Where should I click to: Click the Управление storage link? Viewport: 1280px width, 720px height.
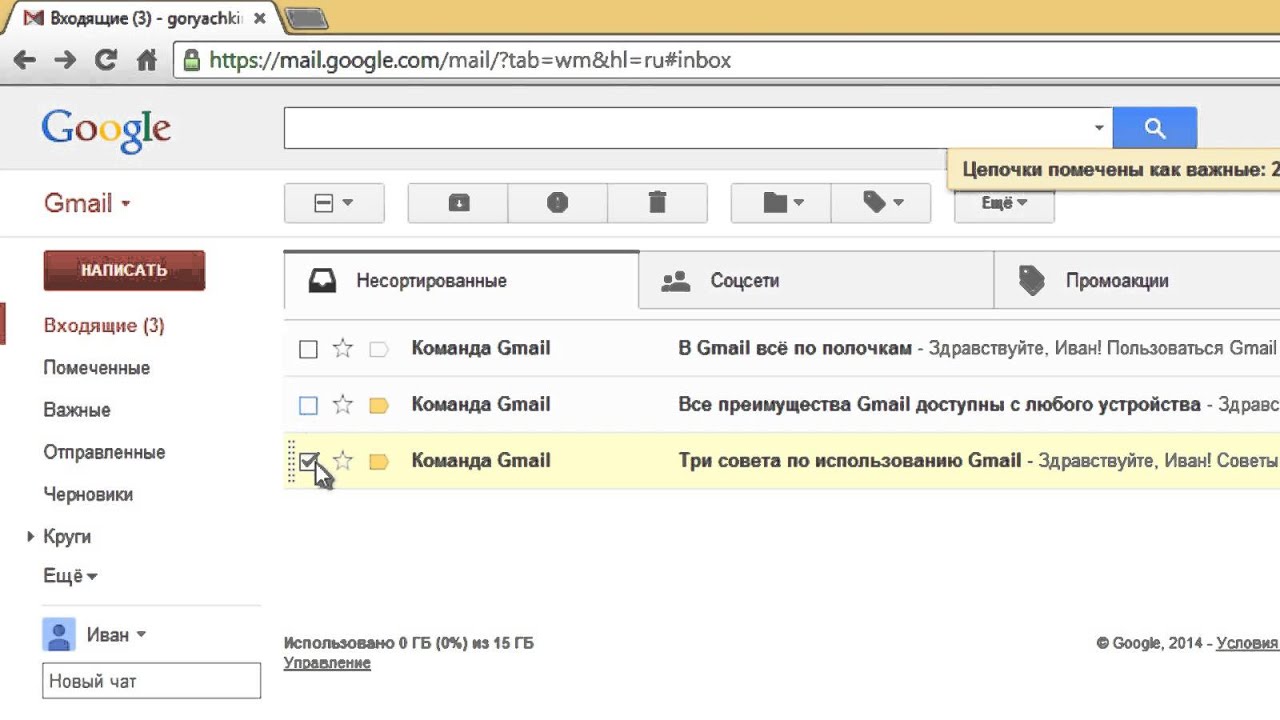pos(327,663)
